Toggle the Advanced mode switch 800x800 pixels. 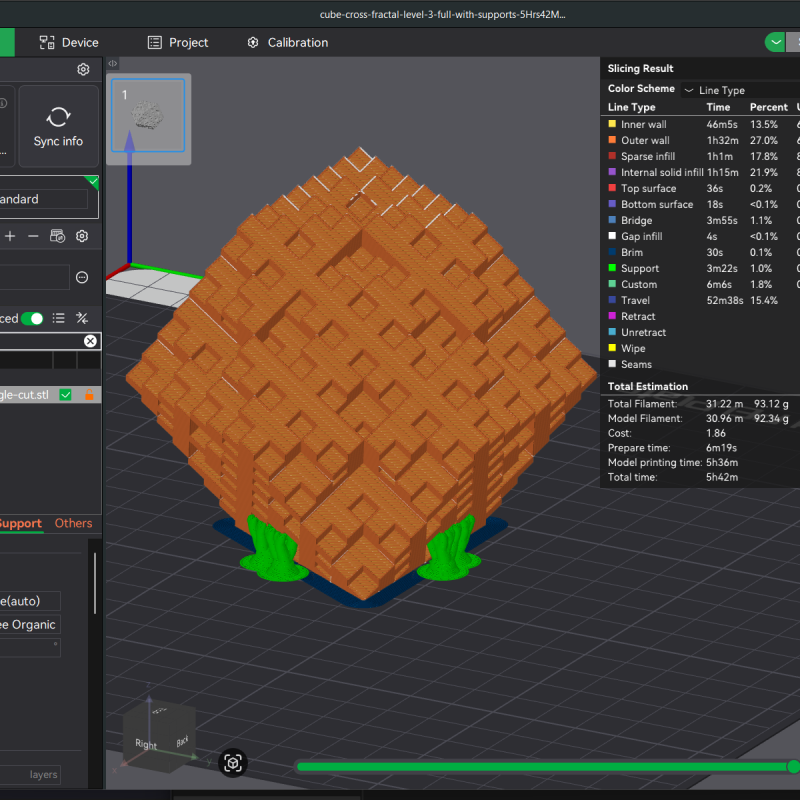(31, 318)
